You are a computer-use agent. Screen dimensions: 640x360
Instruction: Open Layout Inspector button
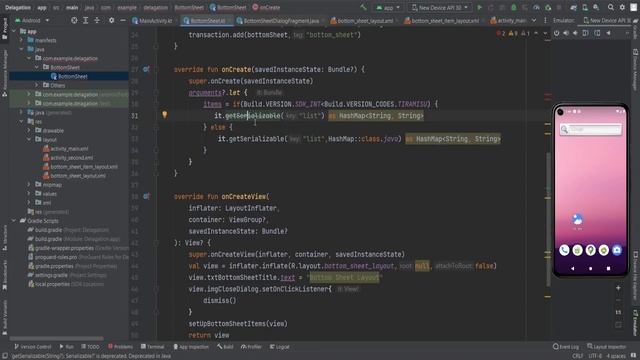(x=607, y=347)
